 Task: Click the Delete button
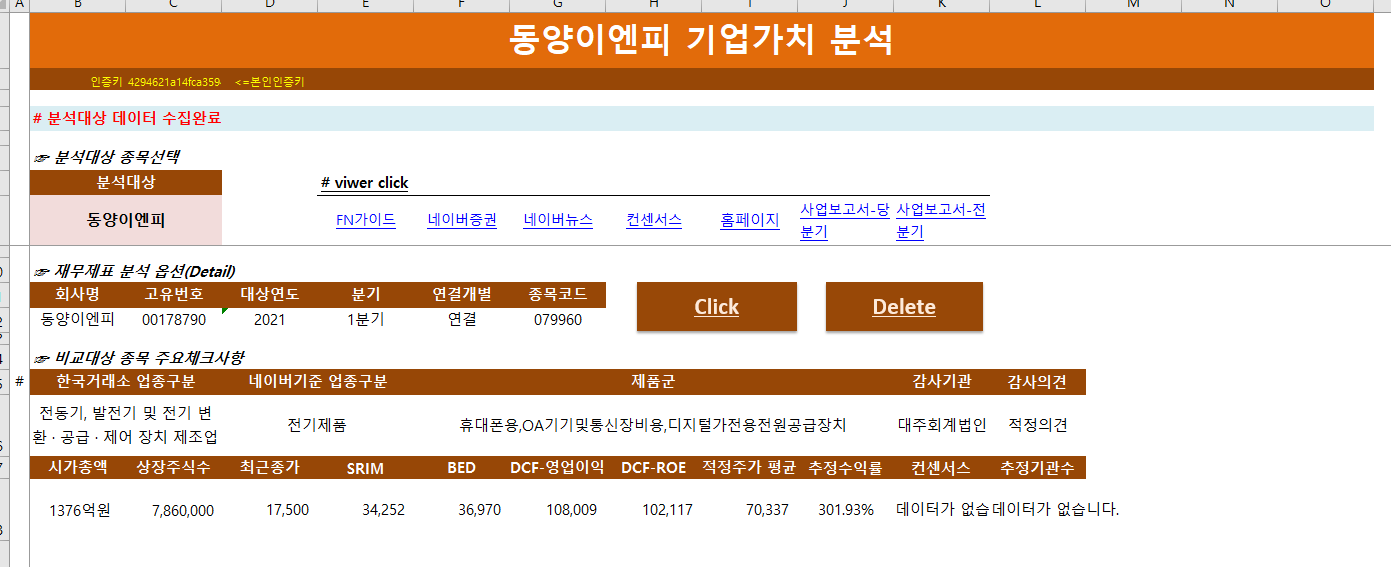904,307
